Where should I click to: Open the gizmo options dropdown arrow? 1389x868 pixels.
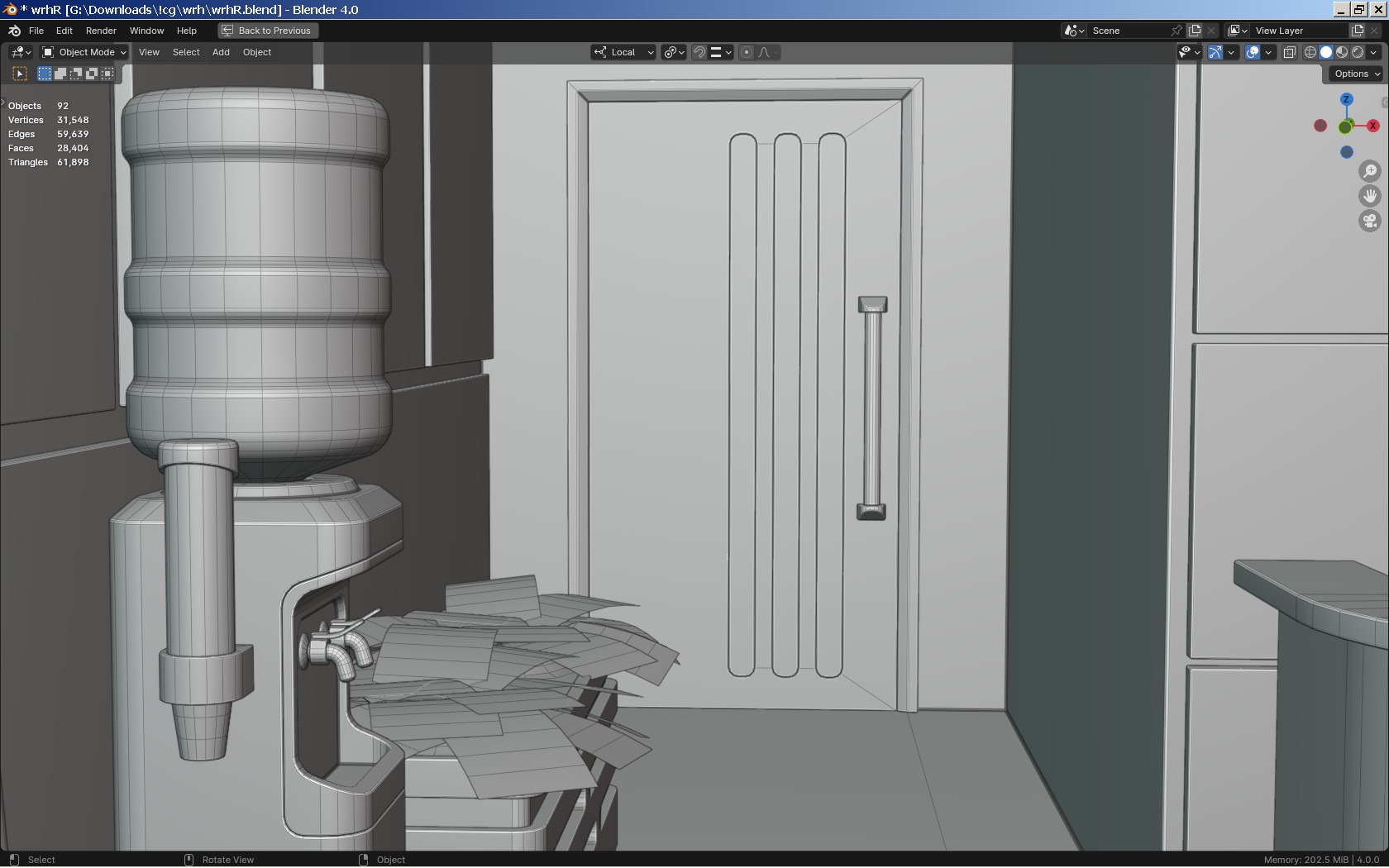point(1231,52)
